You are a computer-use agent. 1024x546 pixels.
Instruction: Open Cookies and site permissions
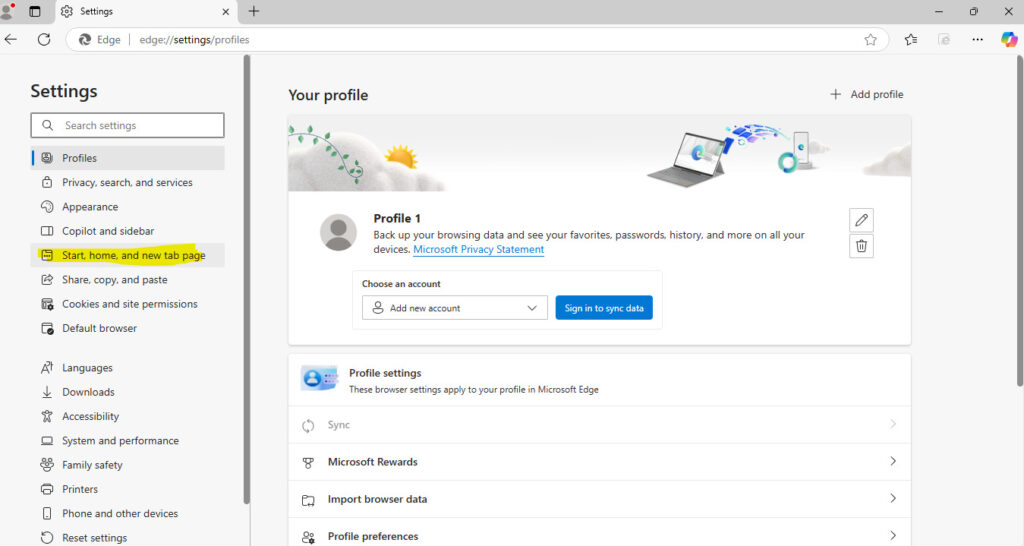click(x=127, y=304)
